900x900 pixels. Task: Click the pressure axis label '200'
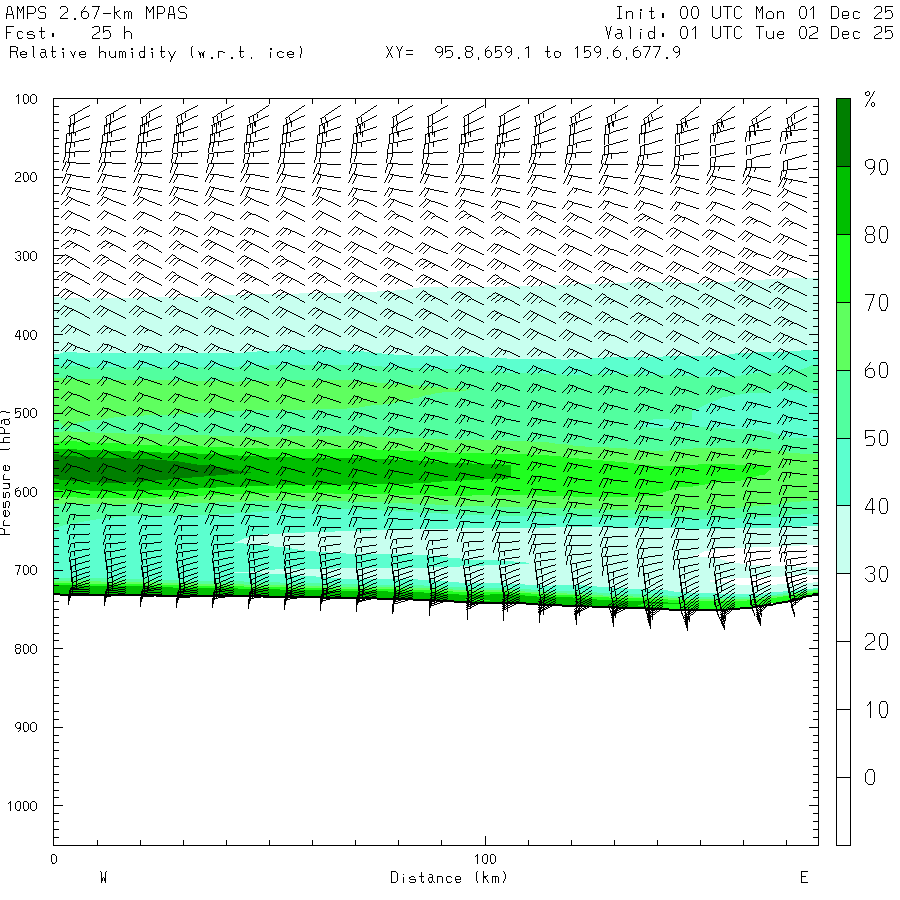[x=26, y=177]
